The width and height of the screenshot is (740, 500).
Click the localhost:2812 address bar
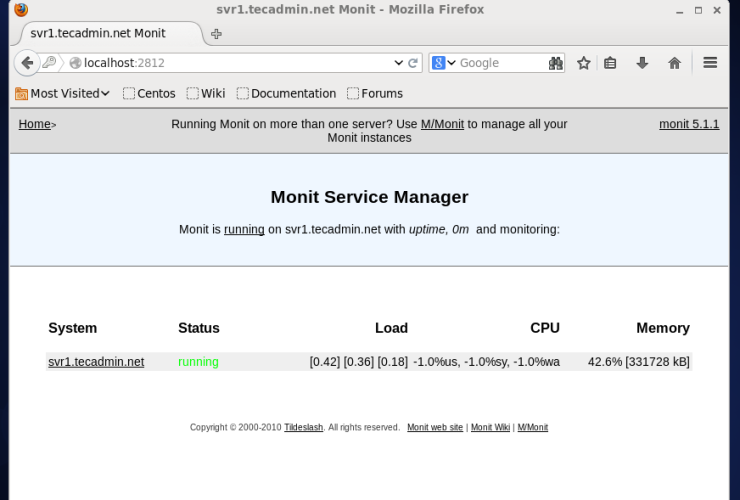(x=230, y=63)
